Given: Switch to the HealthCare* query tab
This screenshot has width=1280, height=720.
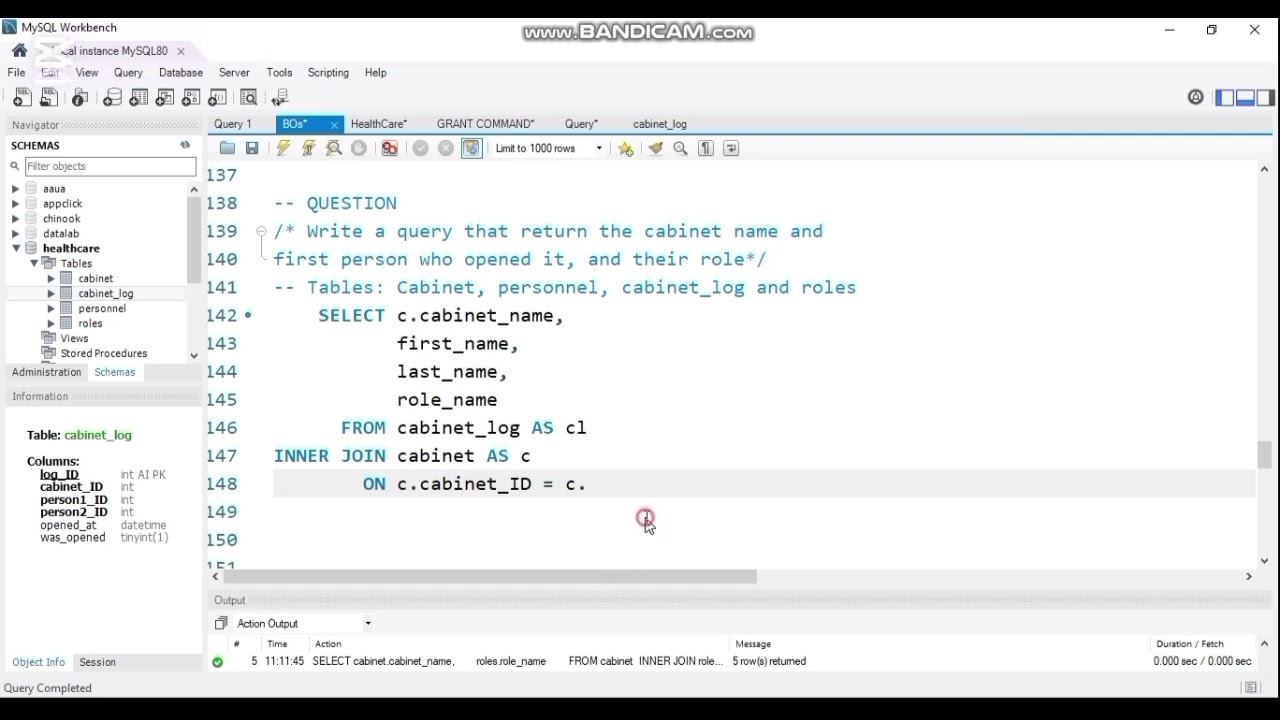Looking at the screenshot, I should (379, 124).
